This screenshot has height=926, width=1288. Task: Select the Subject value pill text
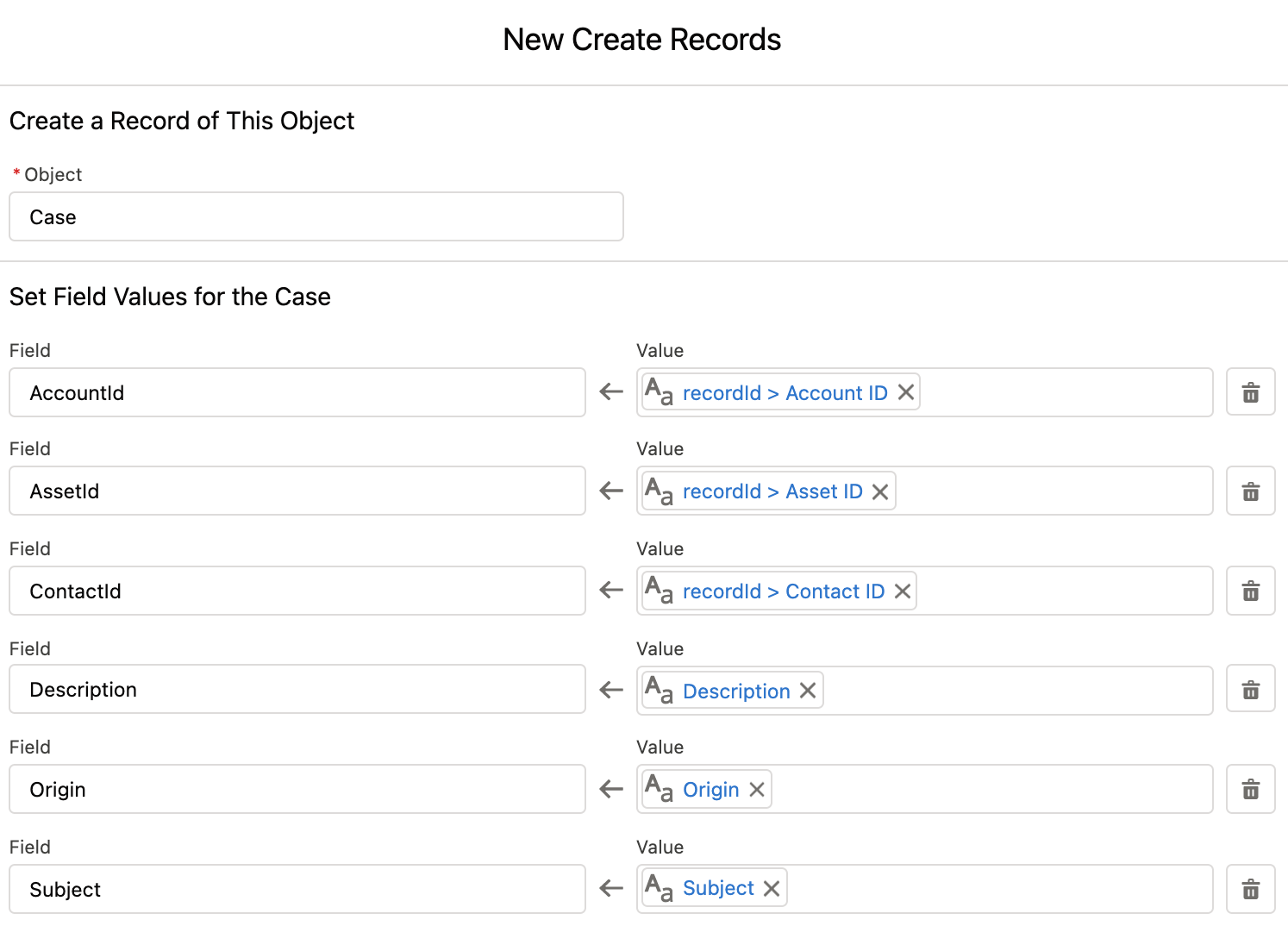coord(717,888)
